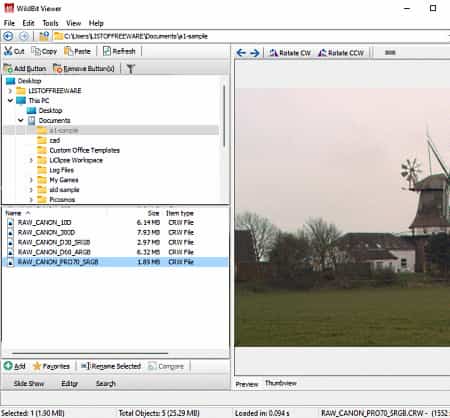
Task: Open the Tools menu
Action: [x=50, y=23]
